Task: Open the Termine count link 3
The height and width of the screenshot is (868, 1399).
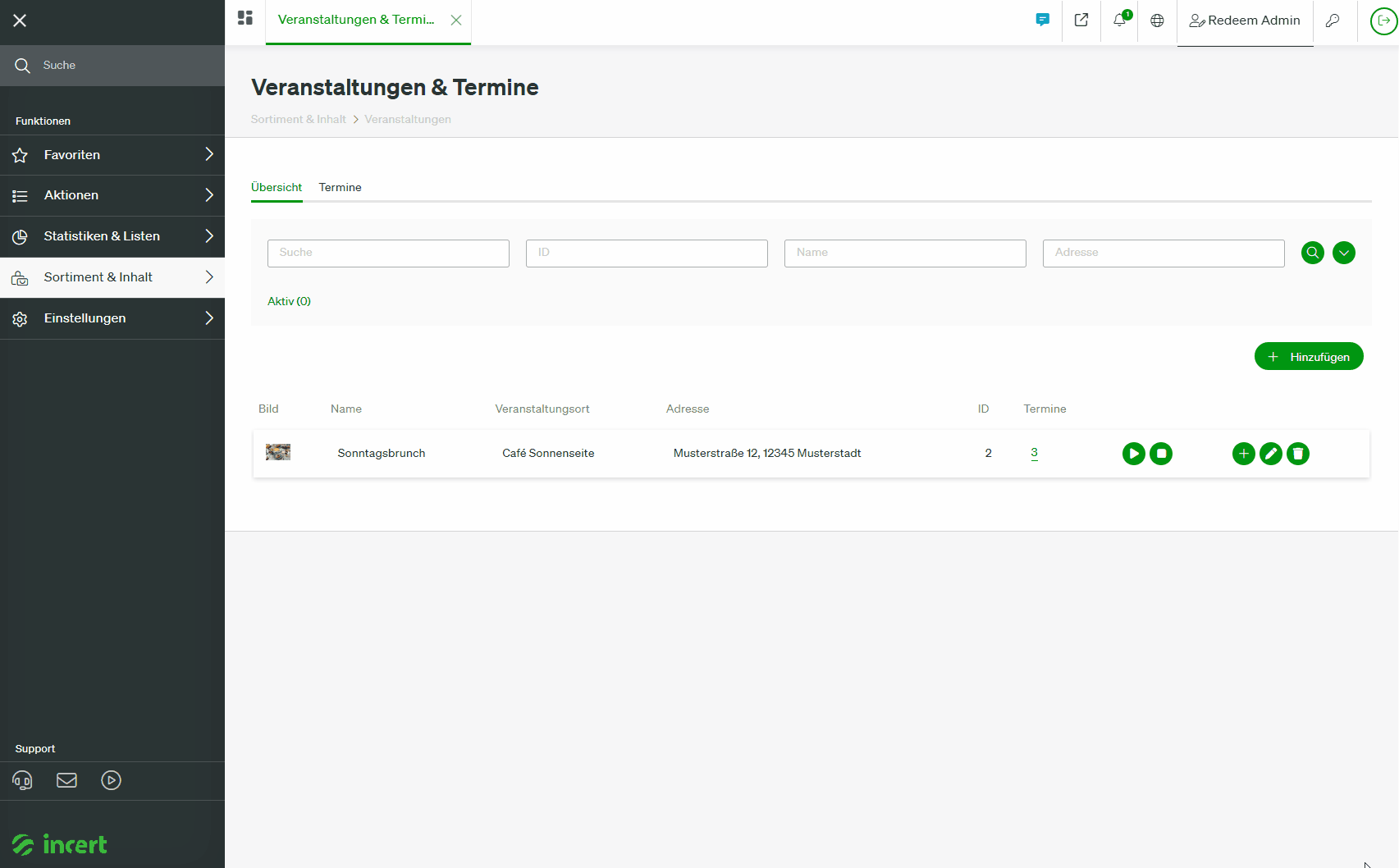Action: point(1034,453)
